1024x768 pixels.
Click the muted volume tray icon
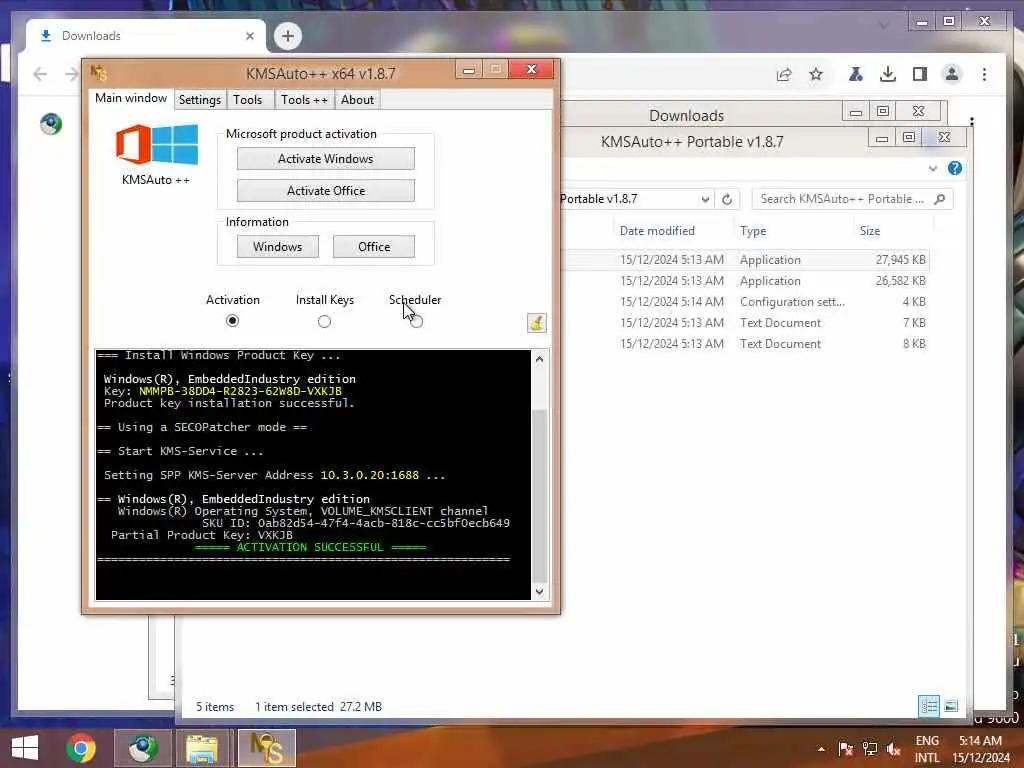(893, 748)
